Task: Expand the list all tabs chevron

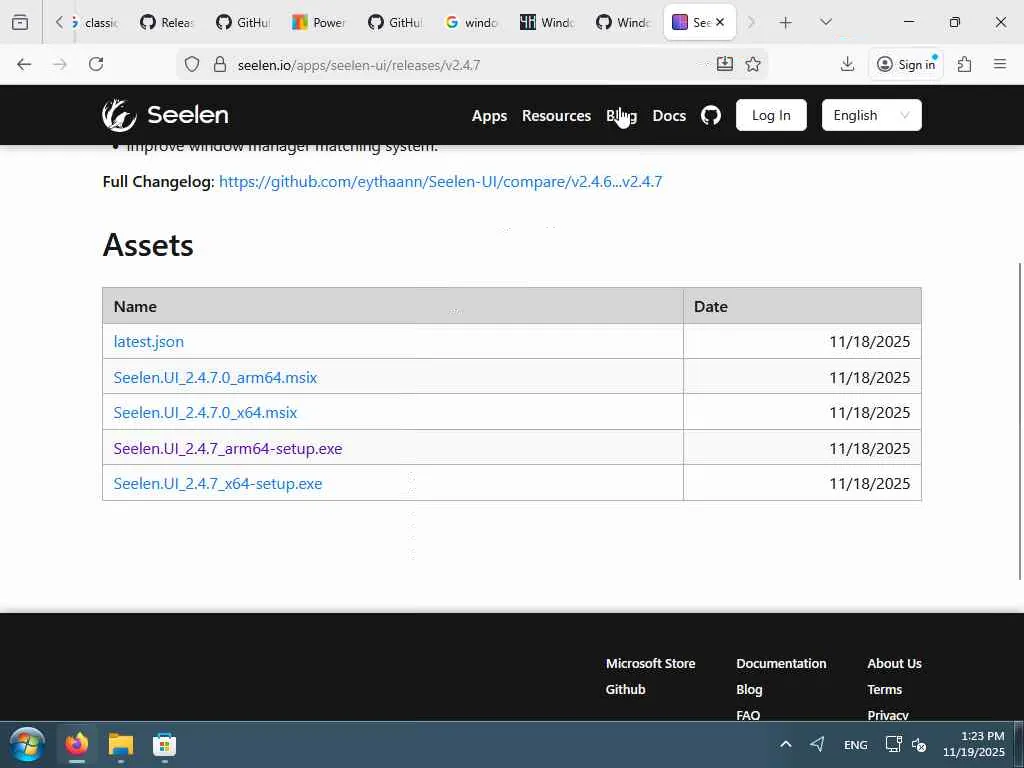Action: pyautogui.click(x=826, y=22)
